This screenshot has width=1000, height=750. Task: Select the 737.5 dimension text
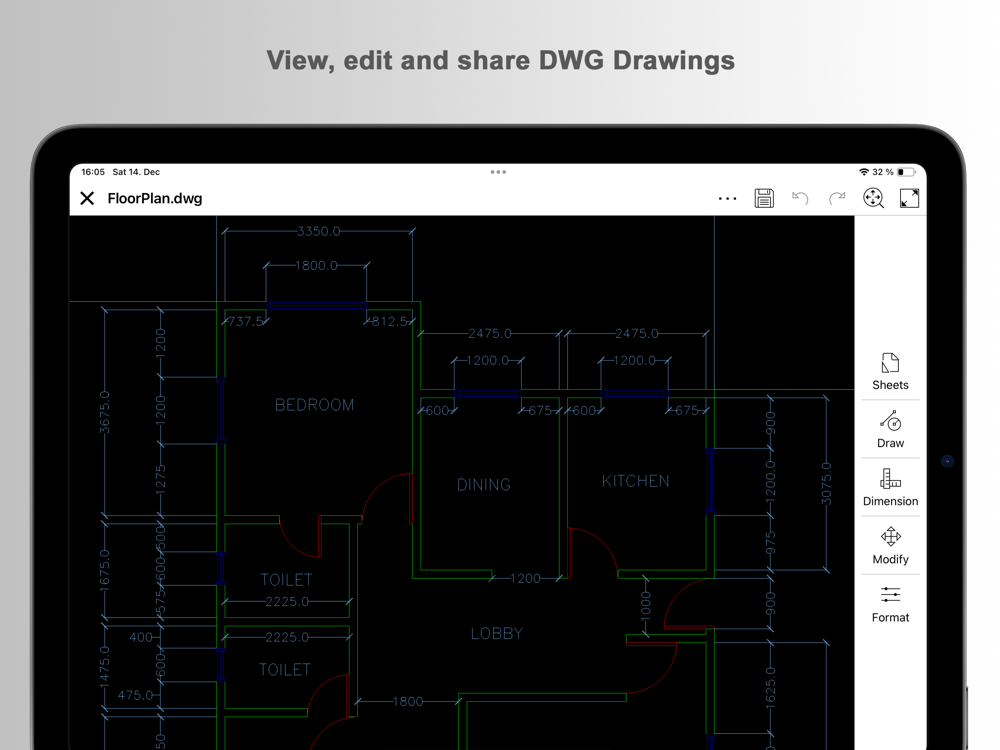(246, 321)
